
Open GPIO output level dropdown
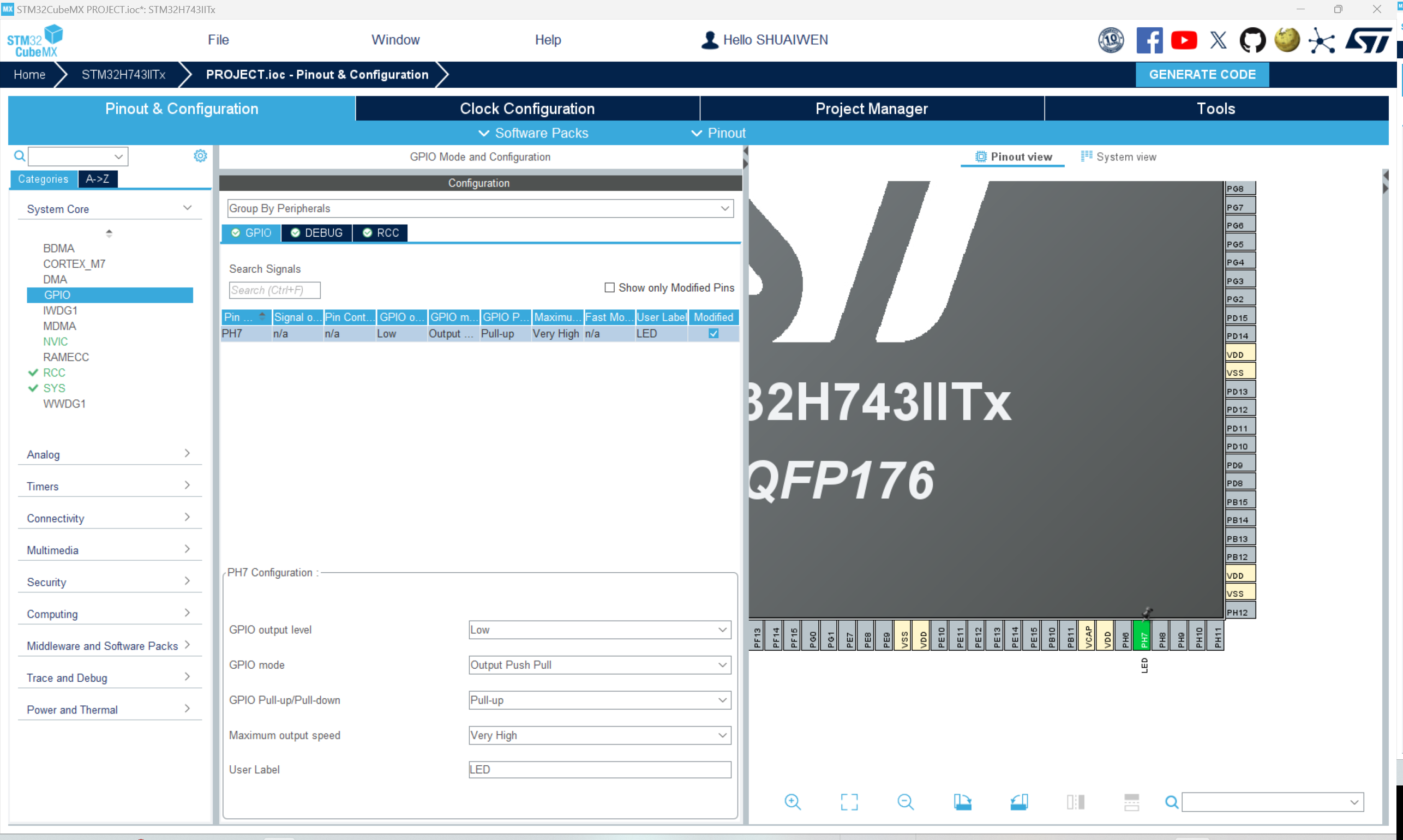[x=599, y=629]
